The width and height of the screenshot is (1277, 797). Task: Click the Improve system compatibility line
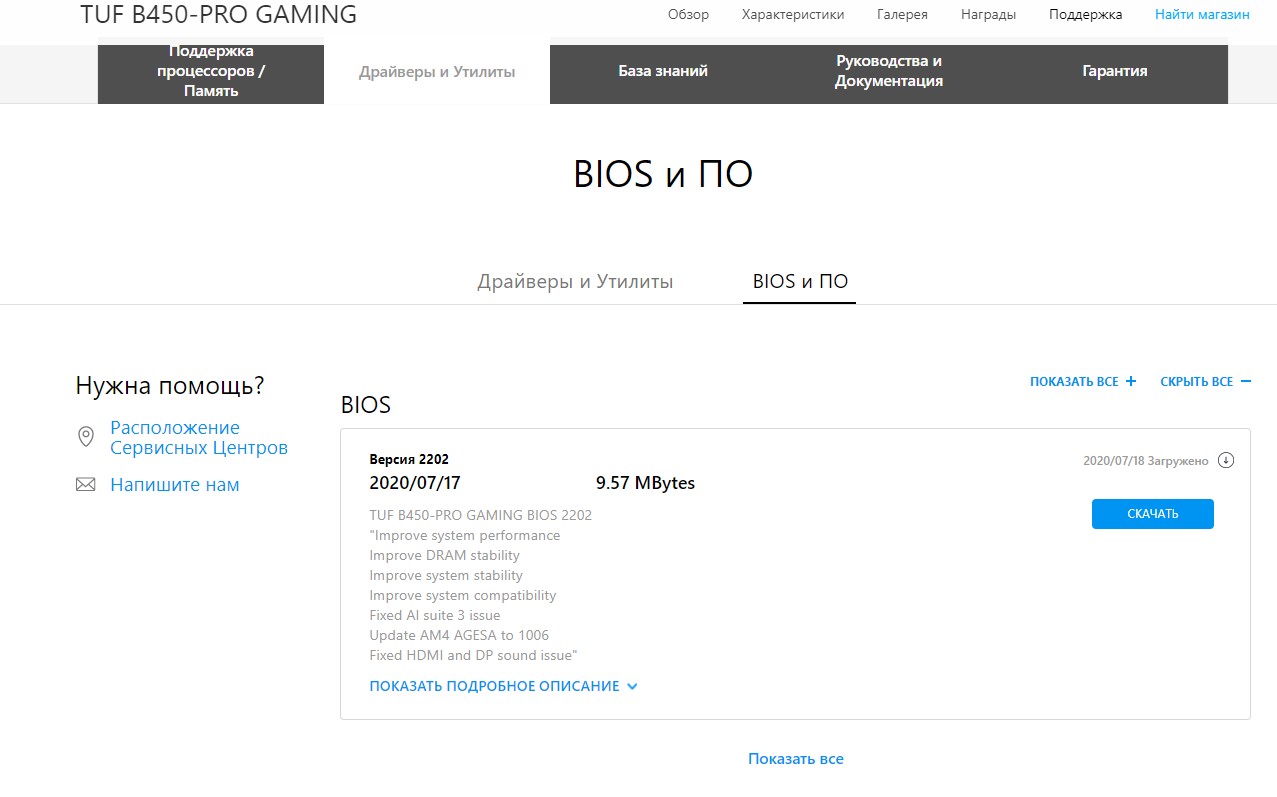(x=463, y=595)
